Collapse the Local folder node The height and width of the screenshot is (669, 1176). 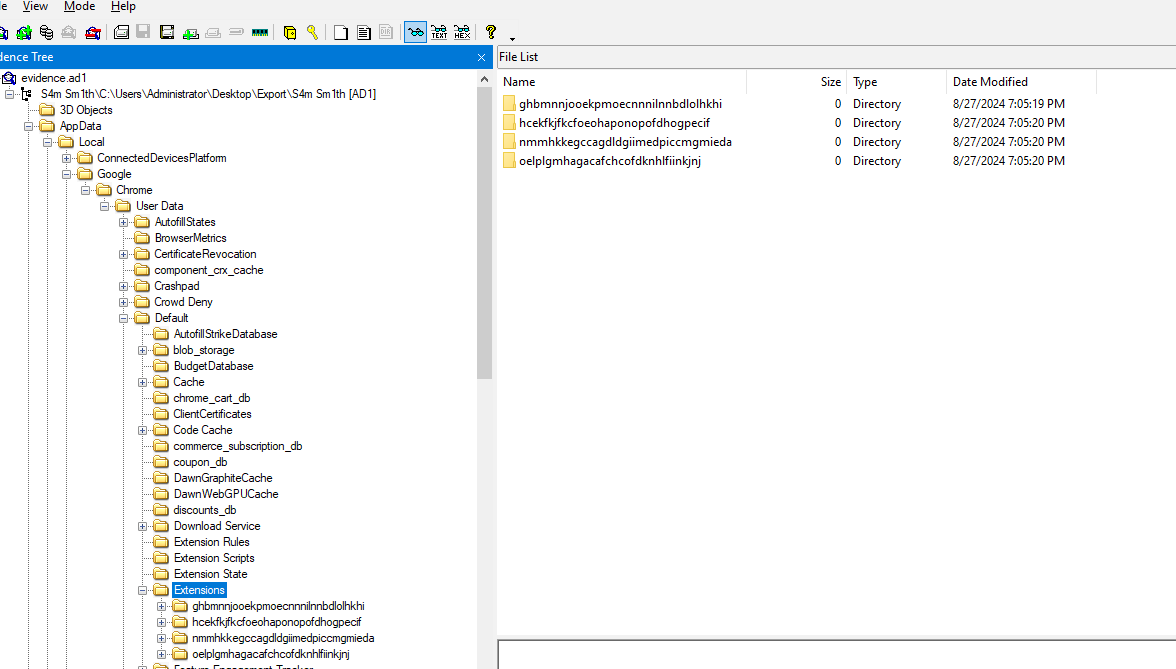pos(47,142)
